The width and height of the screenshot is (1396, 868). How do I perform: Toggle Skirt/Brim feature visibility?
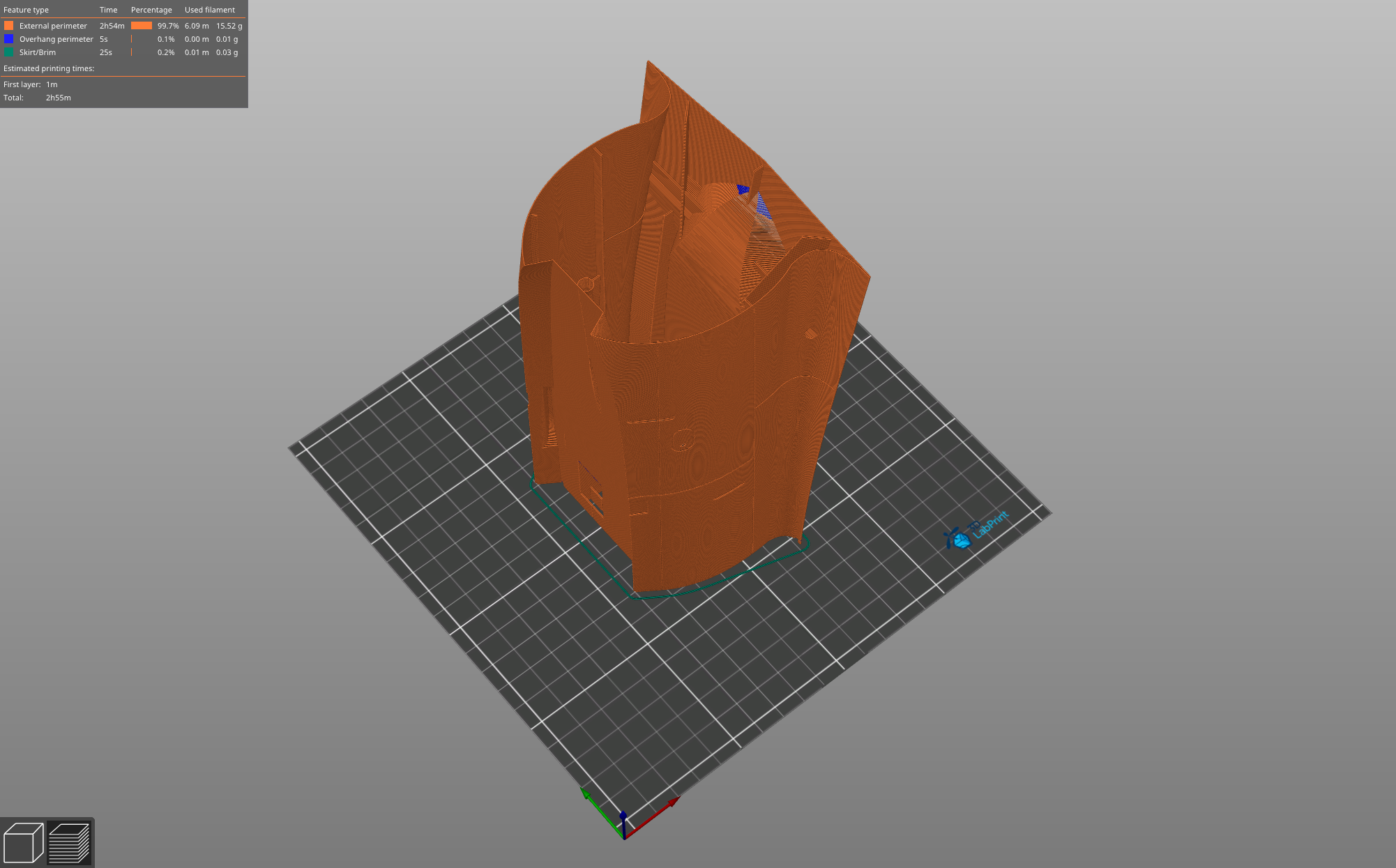(38, 52)
